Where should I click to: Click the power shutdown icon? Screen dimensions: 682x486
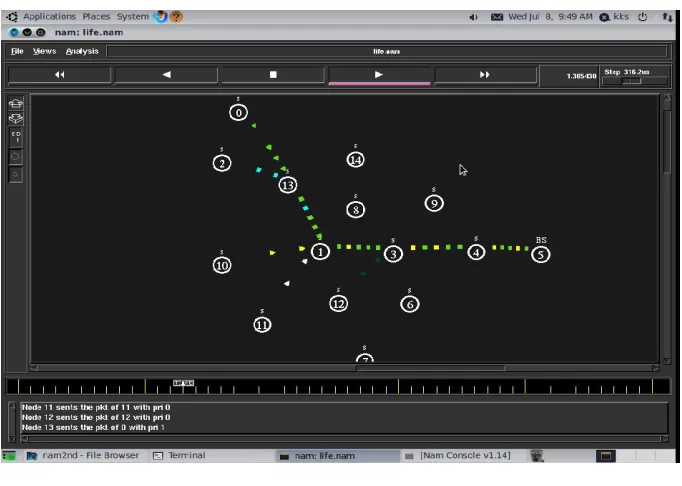tap(642, 17)
